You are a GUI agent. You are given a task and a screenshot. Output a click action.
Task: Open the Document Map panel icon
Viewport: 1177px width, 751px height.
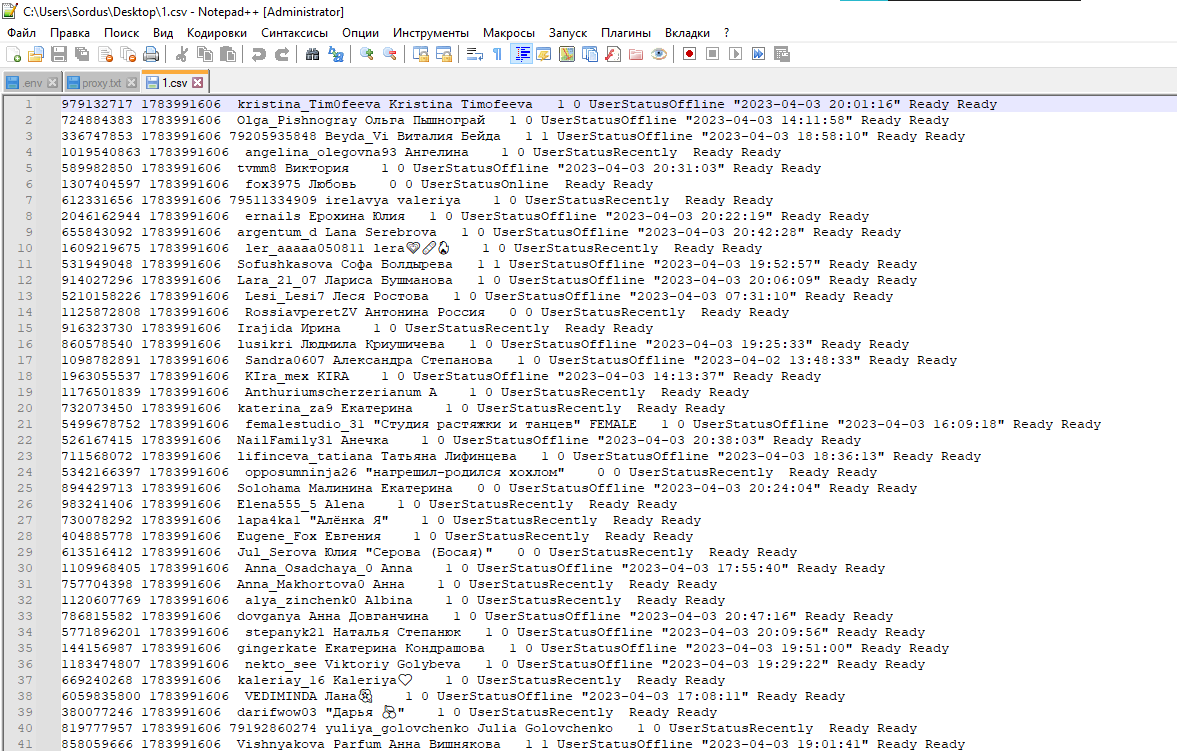coord(566,54)
